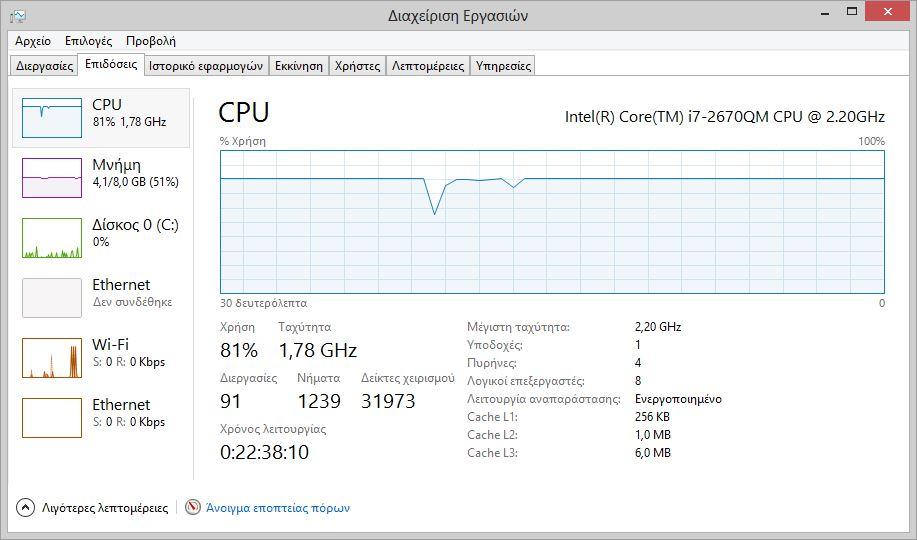Open the Προβολή menu
The image size is (917, 540).
tap(150, 41)
